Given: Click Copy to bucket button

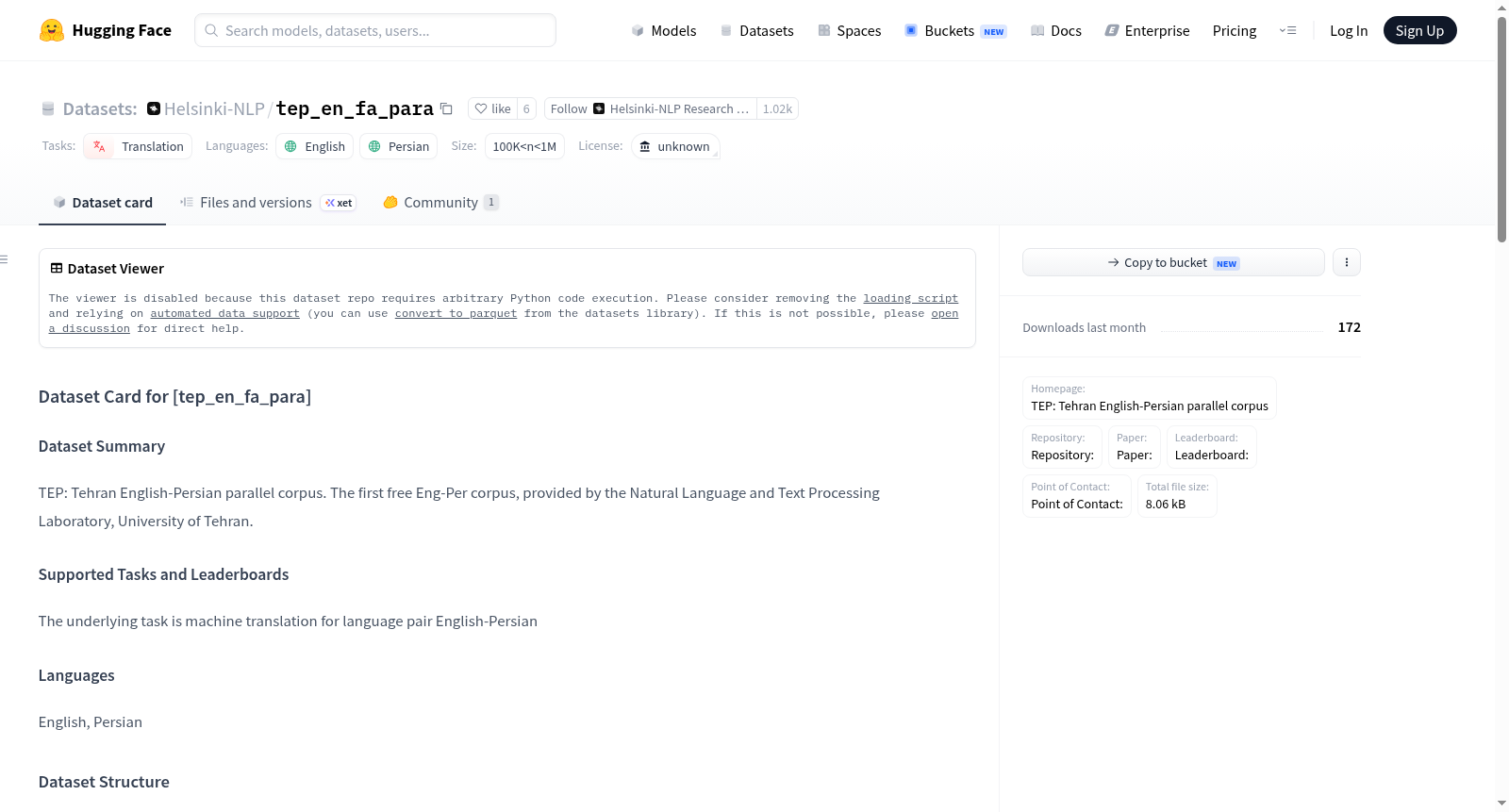Looking at the screenshot, I should tap(1173, 262).
